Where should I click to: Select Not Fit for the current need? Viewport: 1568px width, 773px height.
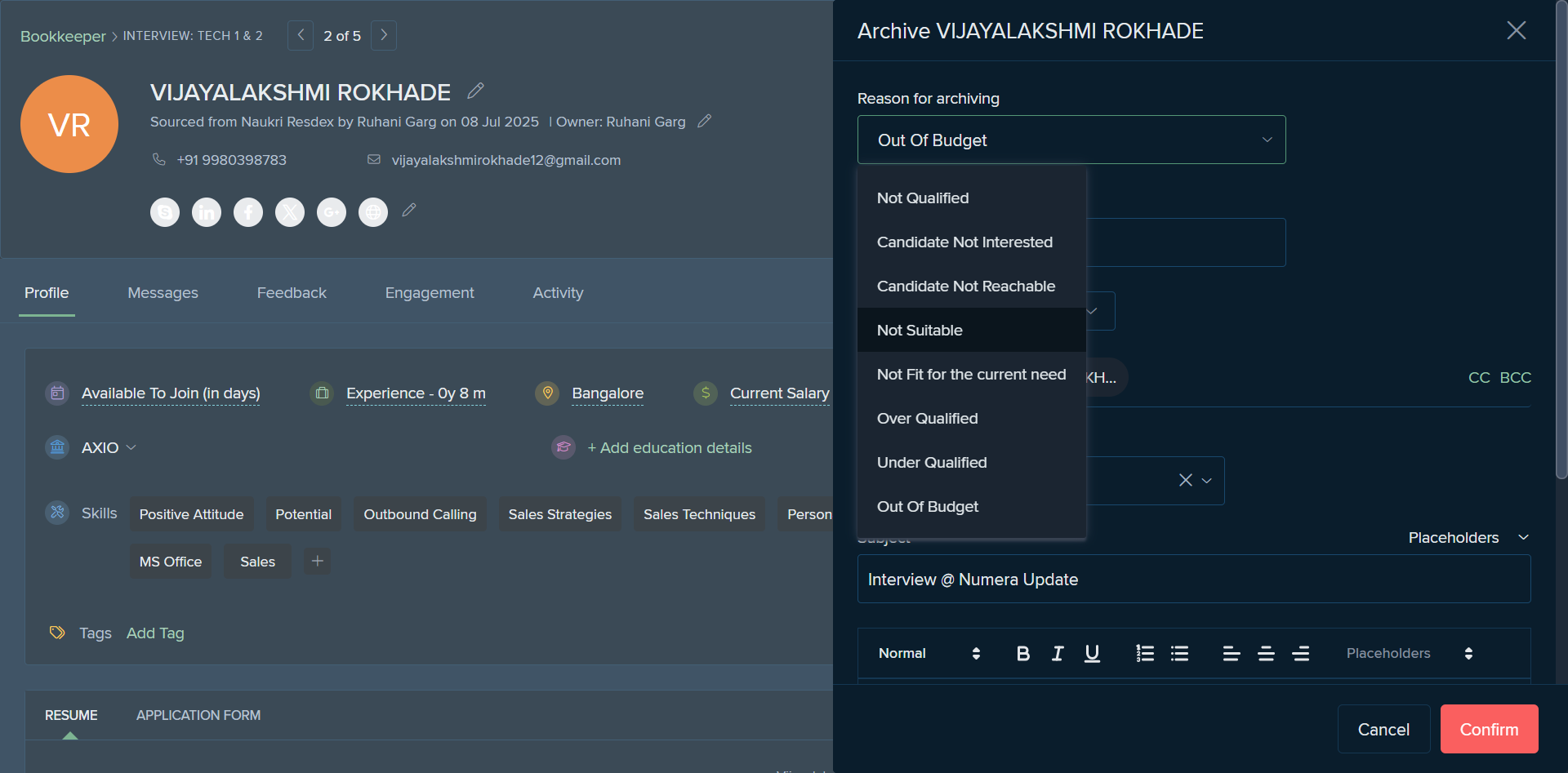(x=972, y=374)
